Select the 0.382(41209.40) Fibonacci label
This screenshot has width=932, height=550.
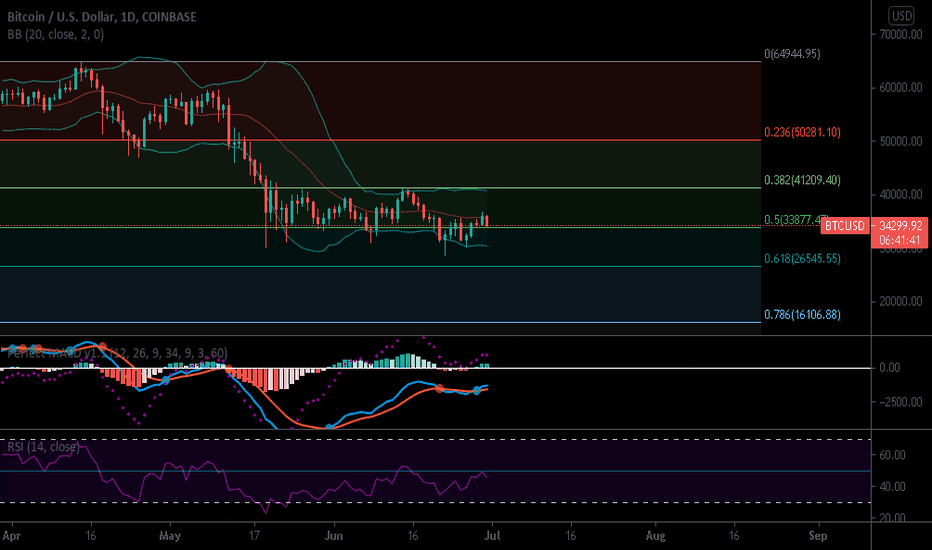coord(802,180)
